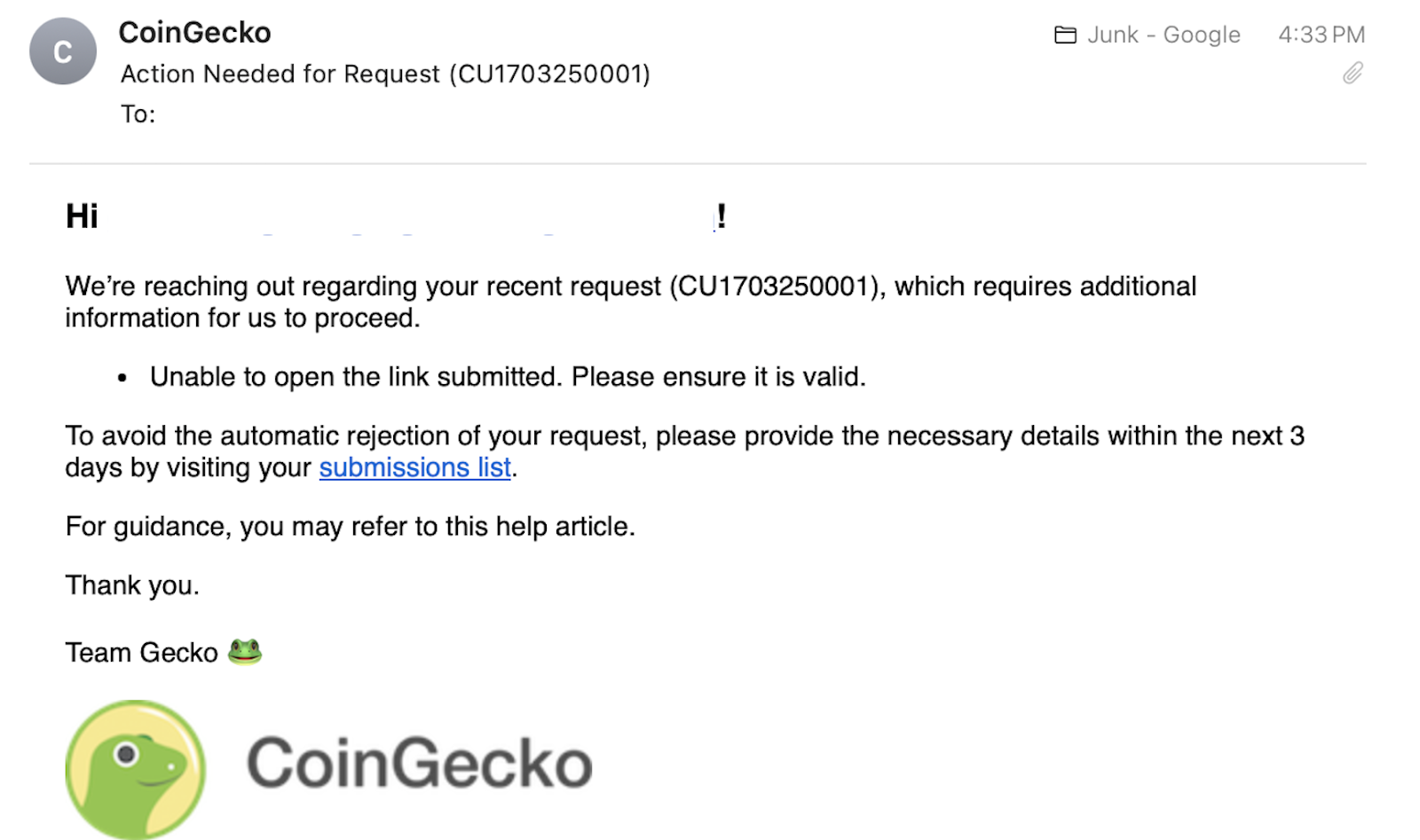Click the sentence about avoiding automatic rejection

[x=683, y=436]
